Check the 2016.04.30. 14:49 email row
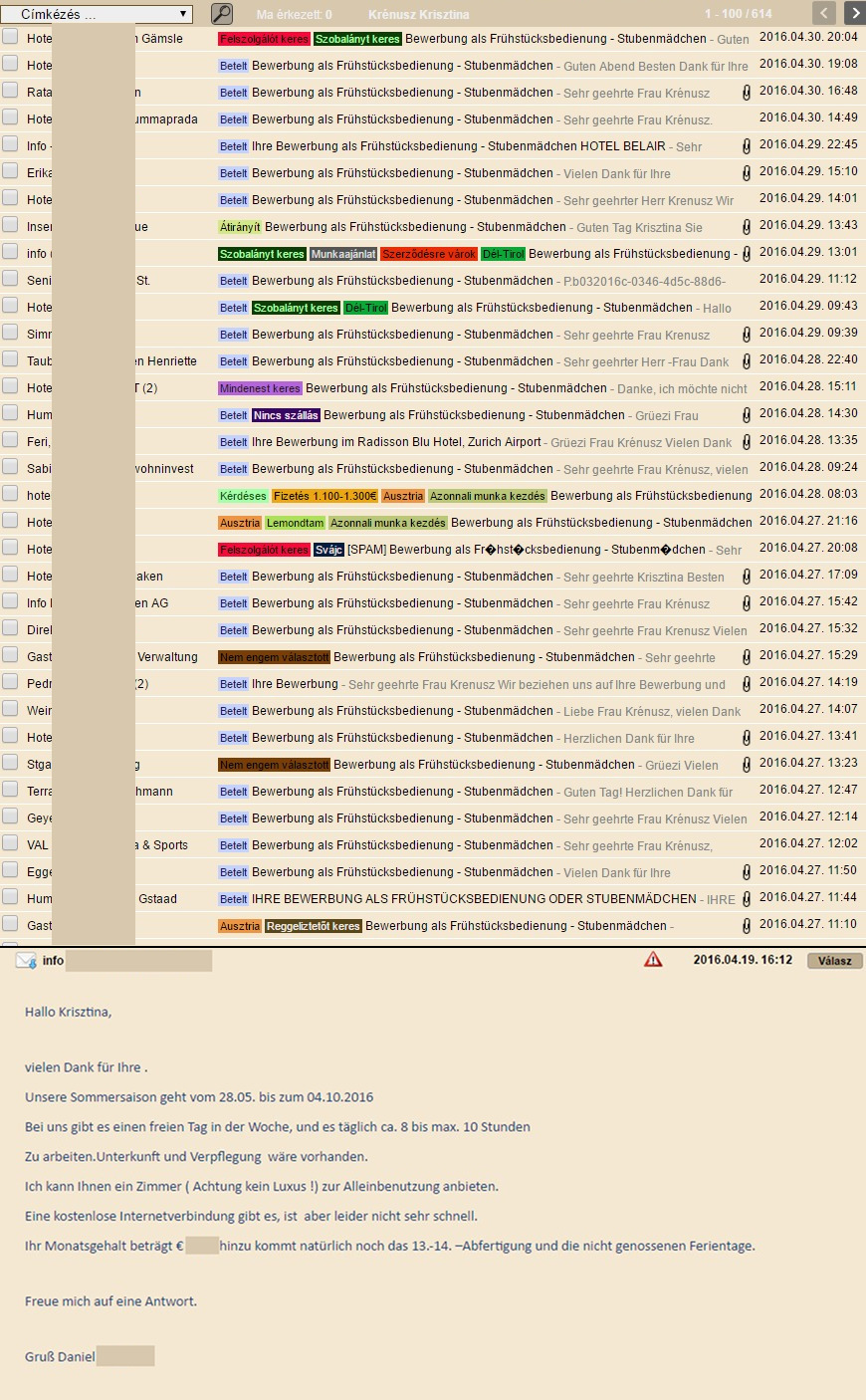 coord(10,117)
